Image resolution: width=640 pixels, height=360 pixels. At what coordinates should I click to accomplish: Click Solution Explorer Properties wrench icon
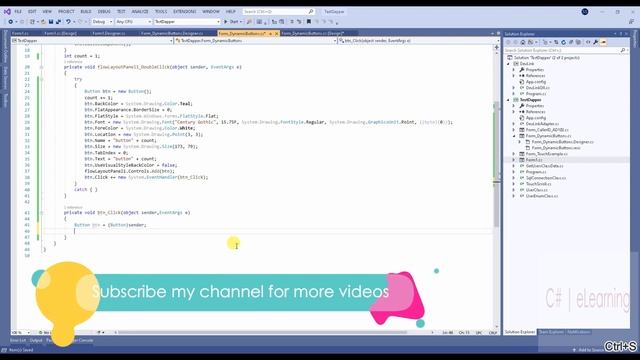596,42
